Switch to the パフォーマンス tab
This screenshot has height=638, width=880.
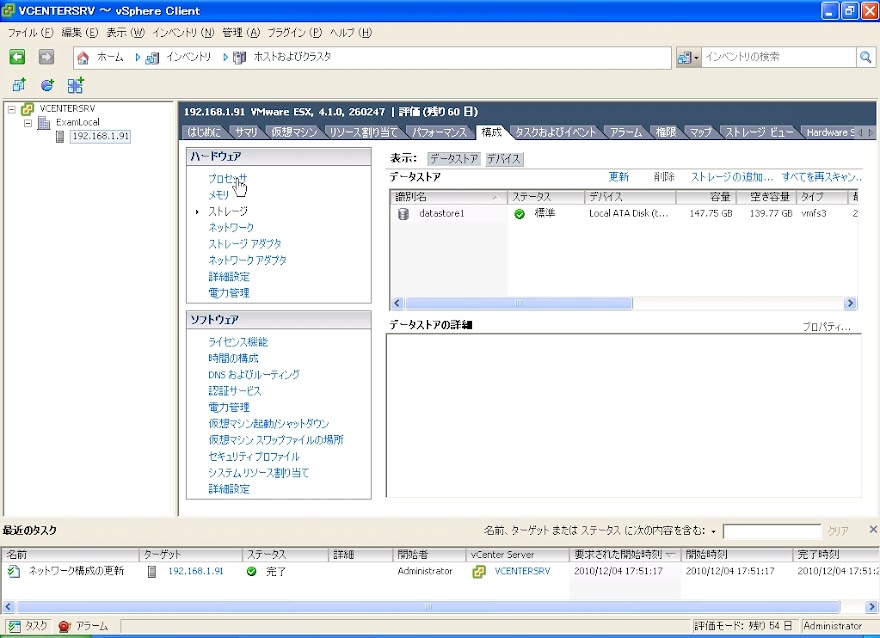tap(439, 132)
